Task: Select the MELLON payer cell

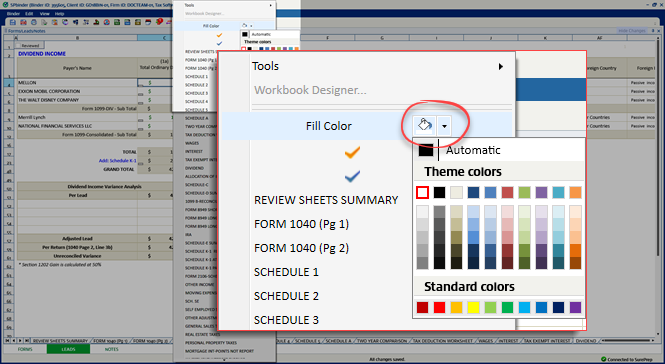Action: tap(77, 82)
